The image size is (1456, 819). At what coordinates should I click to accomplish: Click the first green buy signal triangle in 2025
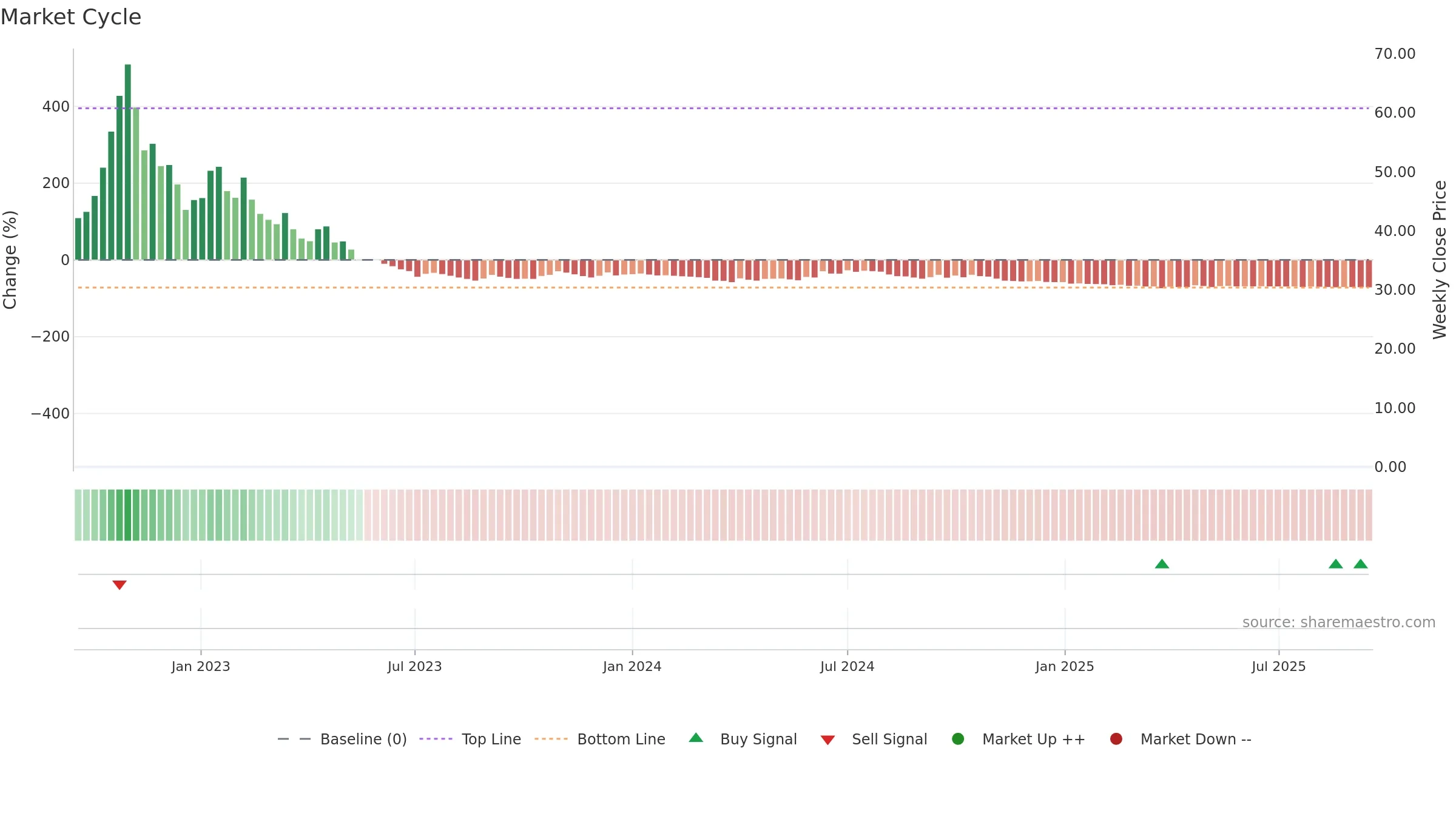(x=1162, y=564)
